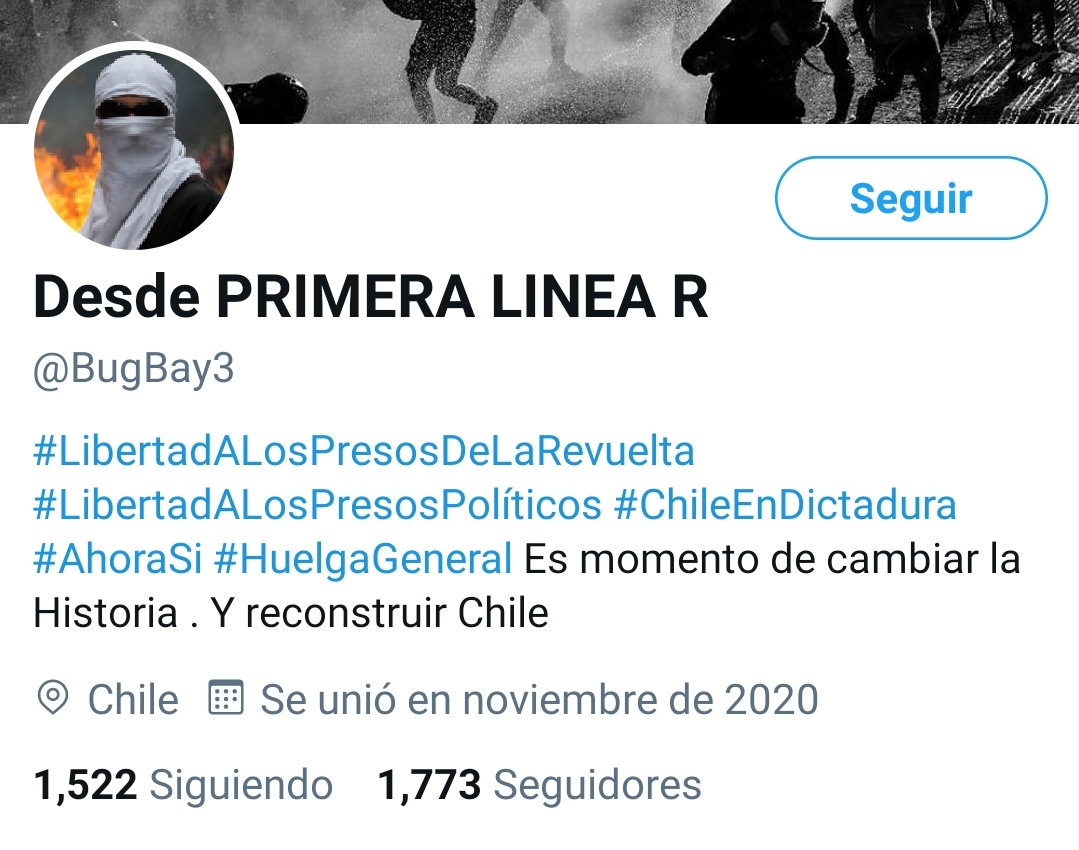
Task: Click the 1,522 following count number
Action: 85,785
